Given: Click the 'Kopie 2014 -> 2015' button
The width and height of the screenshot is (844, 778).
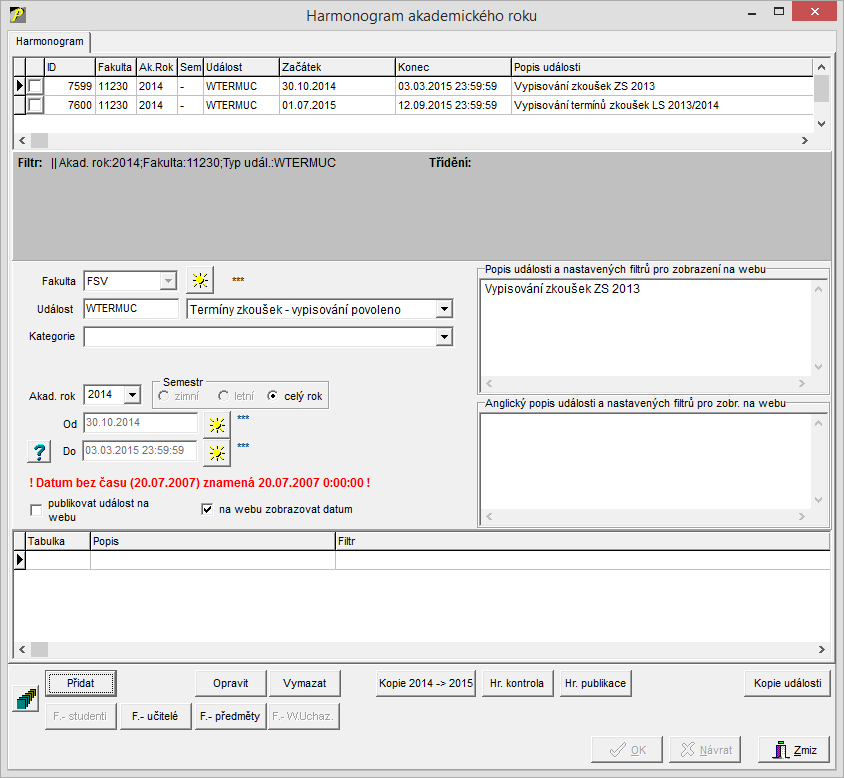Looking at the screenshot, I should (425, 684).
